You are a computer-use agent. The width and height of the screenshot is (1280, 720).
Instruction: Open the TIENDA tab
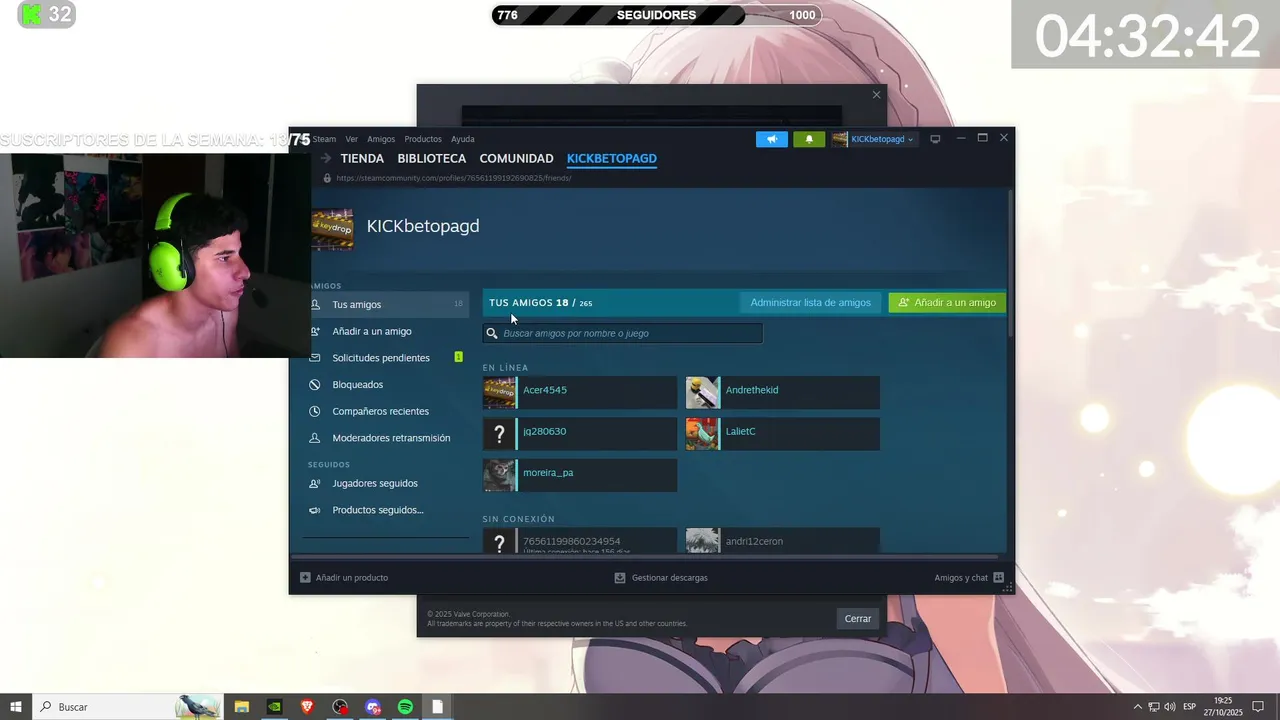[362, 158]
